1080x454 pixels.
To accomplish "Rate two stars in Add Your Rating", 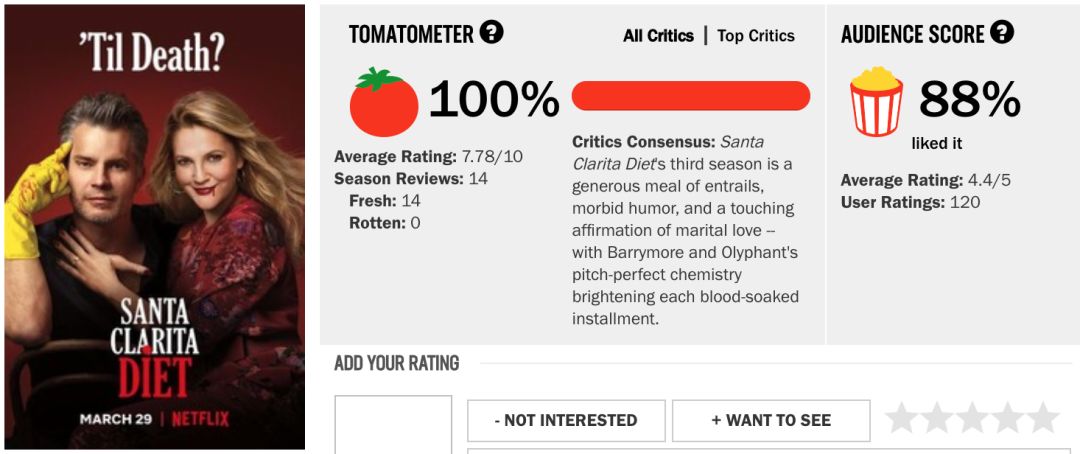I will (937, 418).
